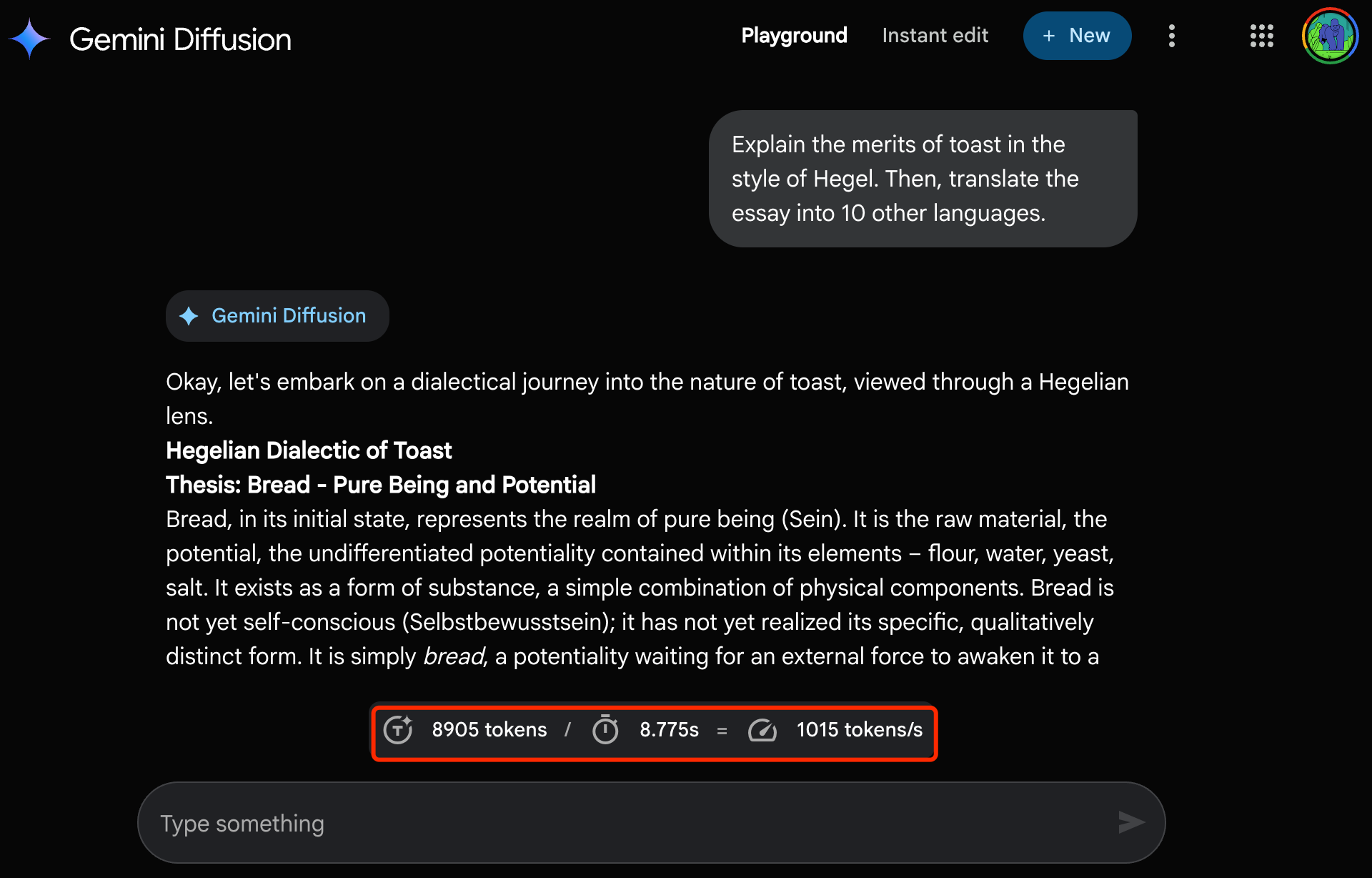The height and width of the screenshot is (878, 1372).
Task: Click the sparkle in Gemini Diffusion chip
Action: tap(189, 316)
